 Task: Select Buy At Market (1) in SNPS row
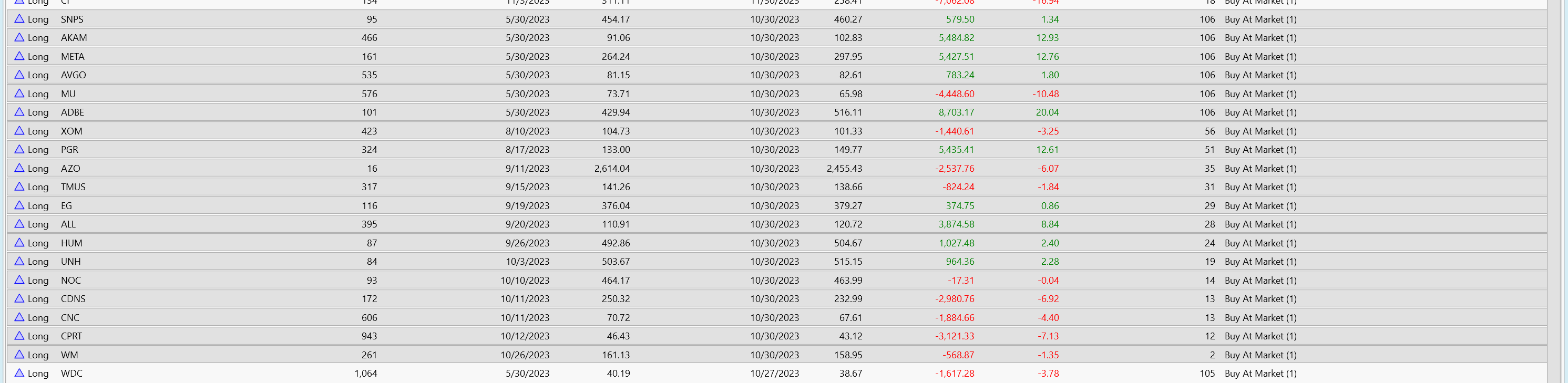(x=1260, y=19)
